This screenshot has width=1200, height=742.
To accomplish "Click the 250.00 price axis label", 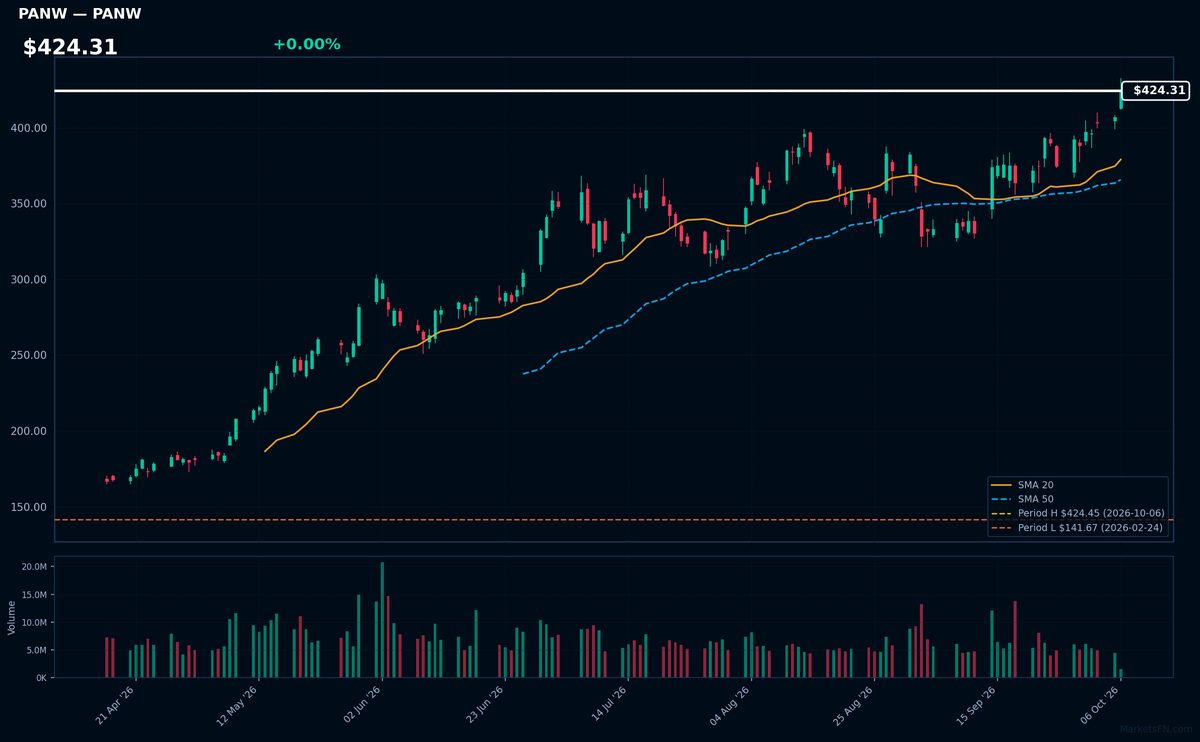I will click(x=31, y=355).
